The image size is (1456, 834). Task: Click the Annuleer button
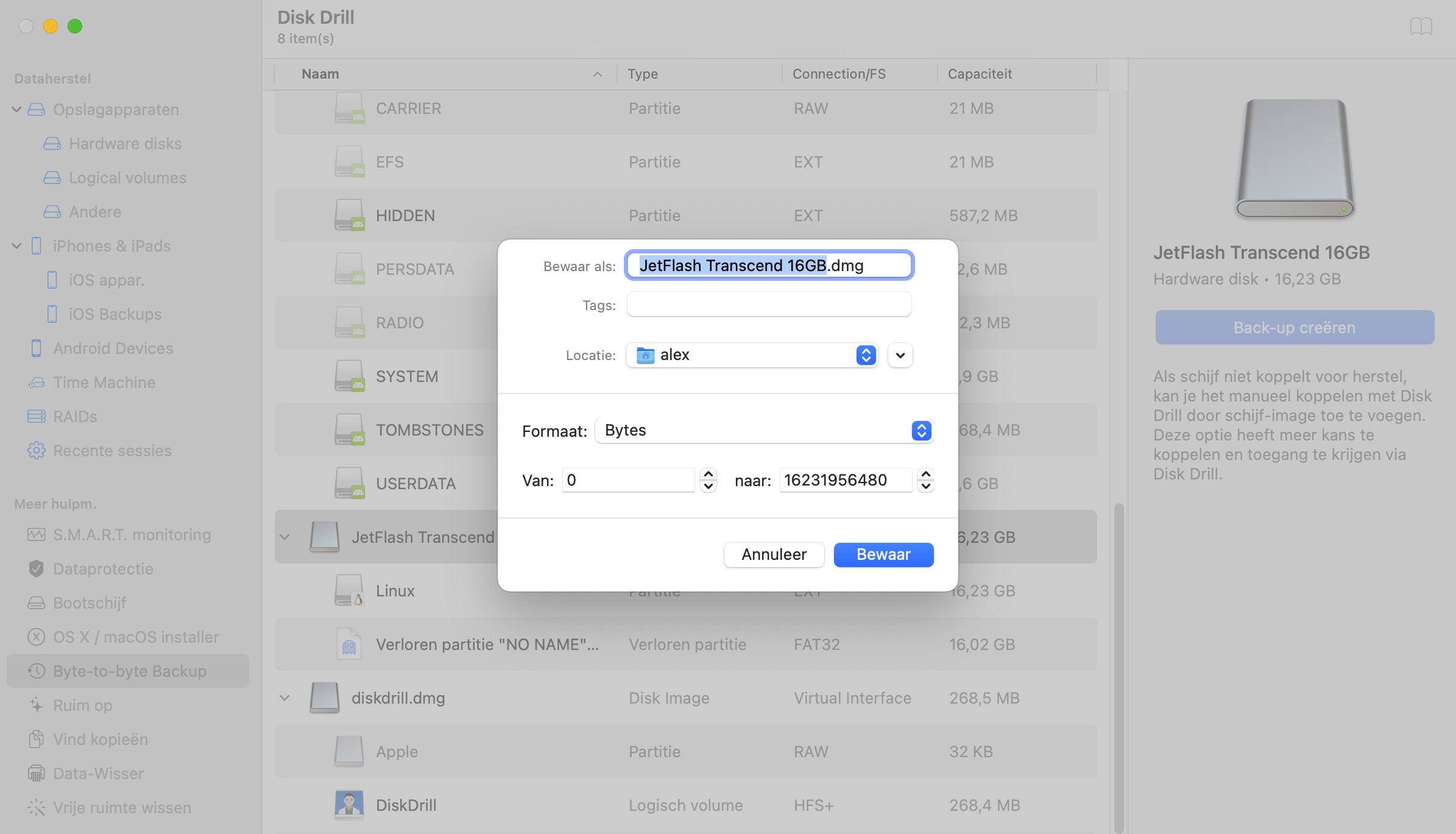774,555
